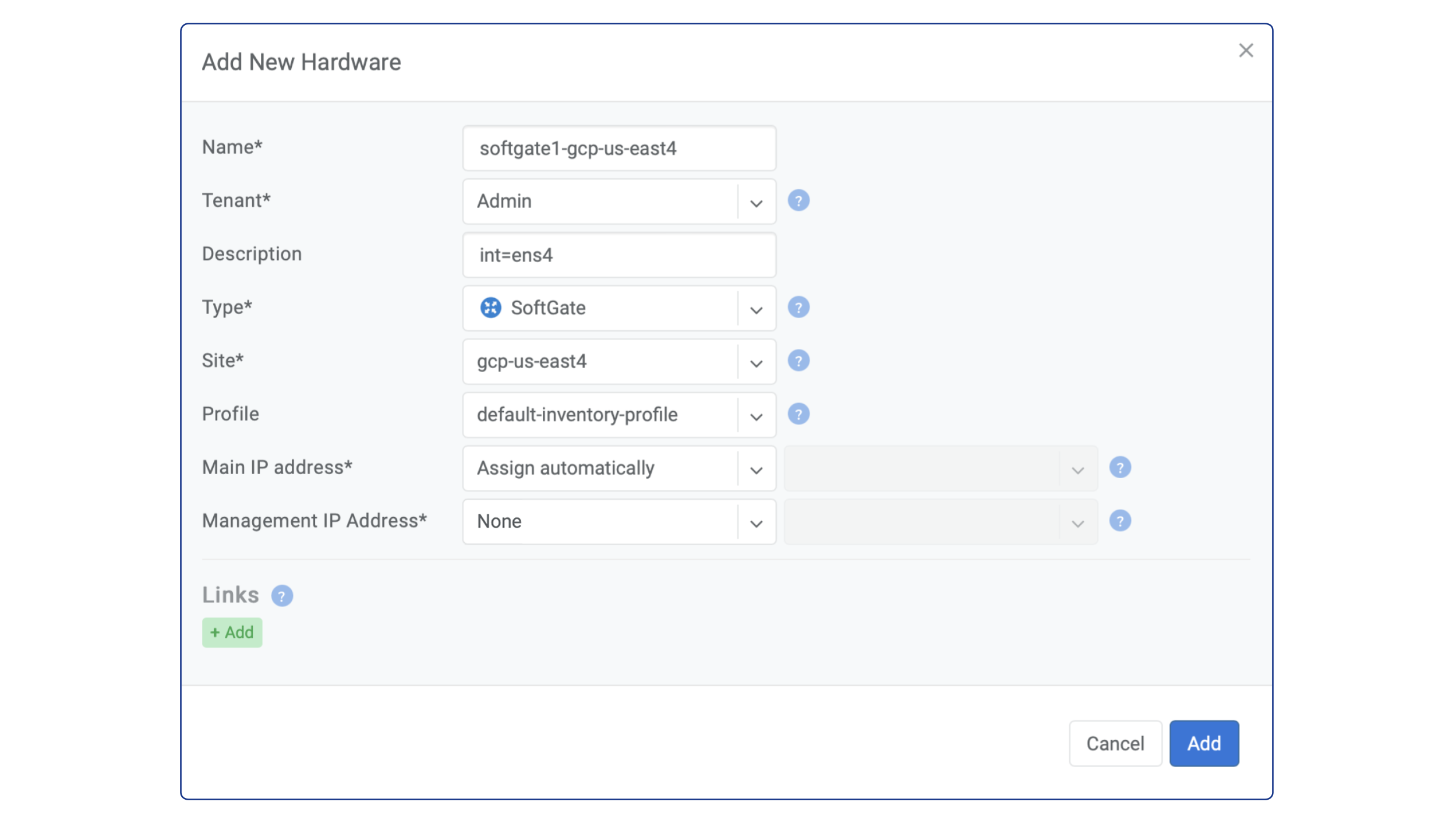The height and width of the screenshot is (823, 1456).
Task: Open the Tenant help tooltip icon
Action: coord(799,200)
